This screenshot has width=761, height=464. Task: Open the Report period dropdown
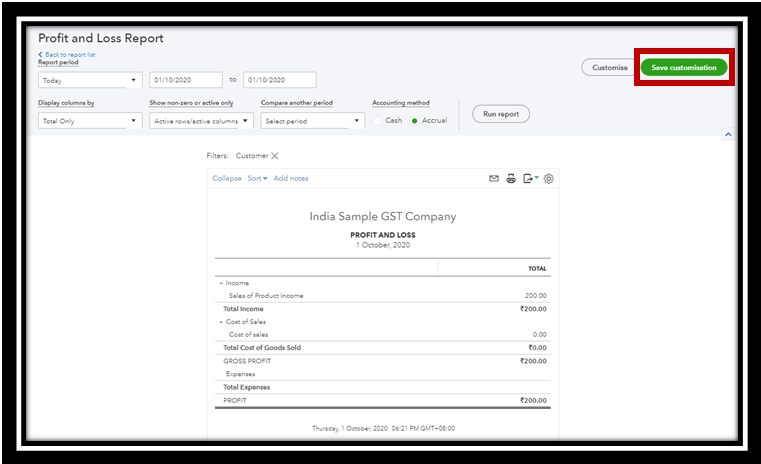[x=89, y=80]
